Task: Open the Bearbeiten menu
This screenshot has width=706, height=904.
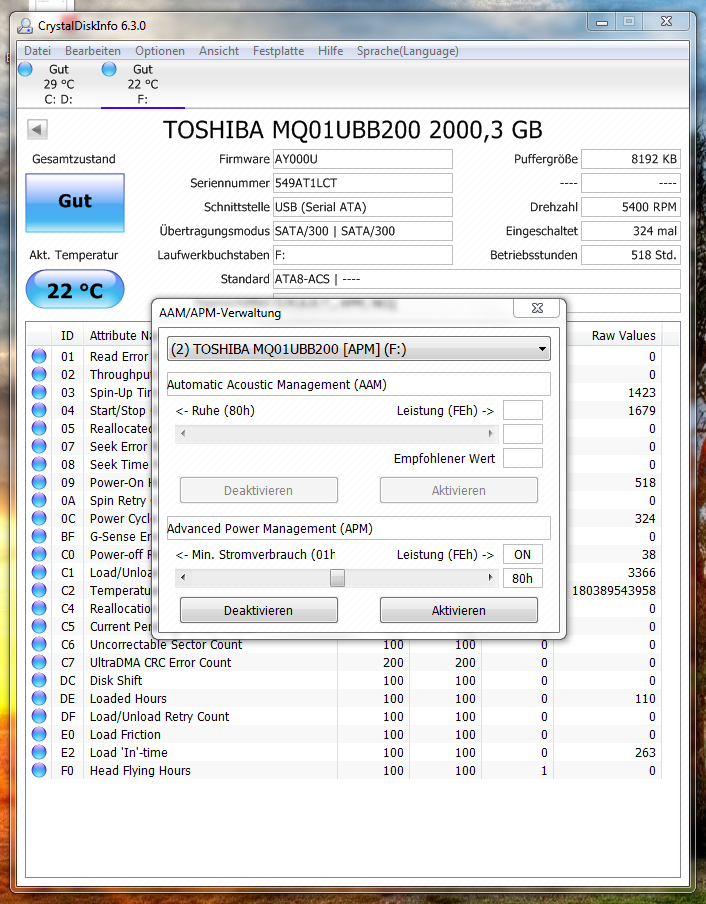Action: (93, 51)
